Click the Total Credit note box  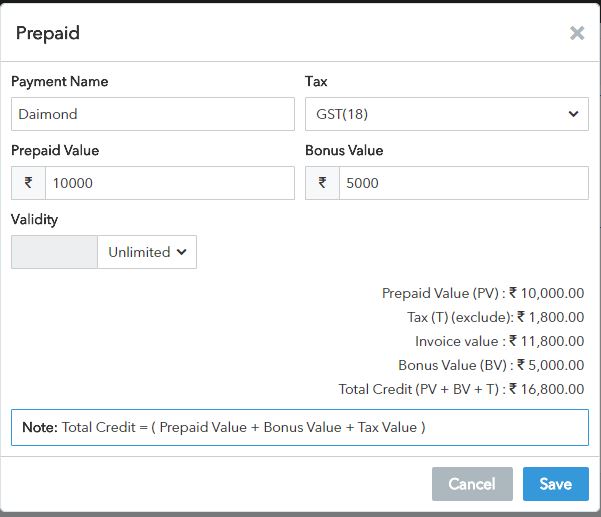click(x=300, y=427)
